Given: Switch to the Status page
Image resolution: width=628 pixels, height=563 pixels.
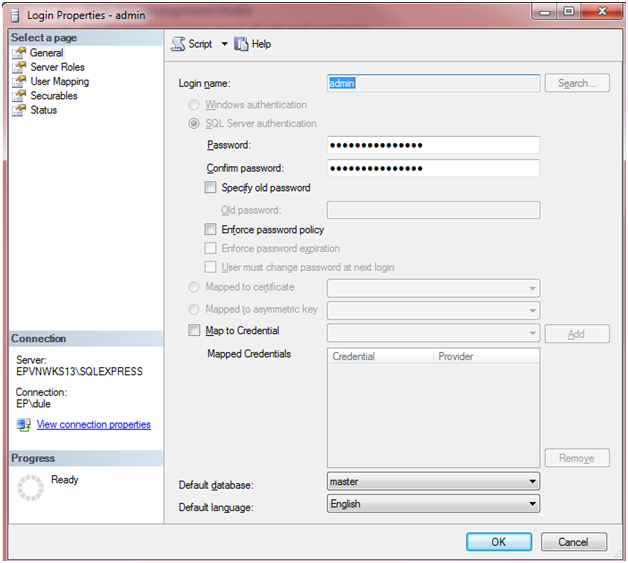Looking at the screenshot, I should click(43, 110).
